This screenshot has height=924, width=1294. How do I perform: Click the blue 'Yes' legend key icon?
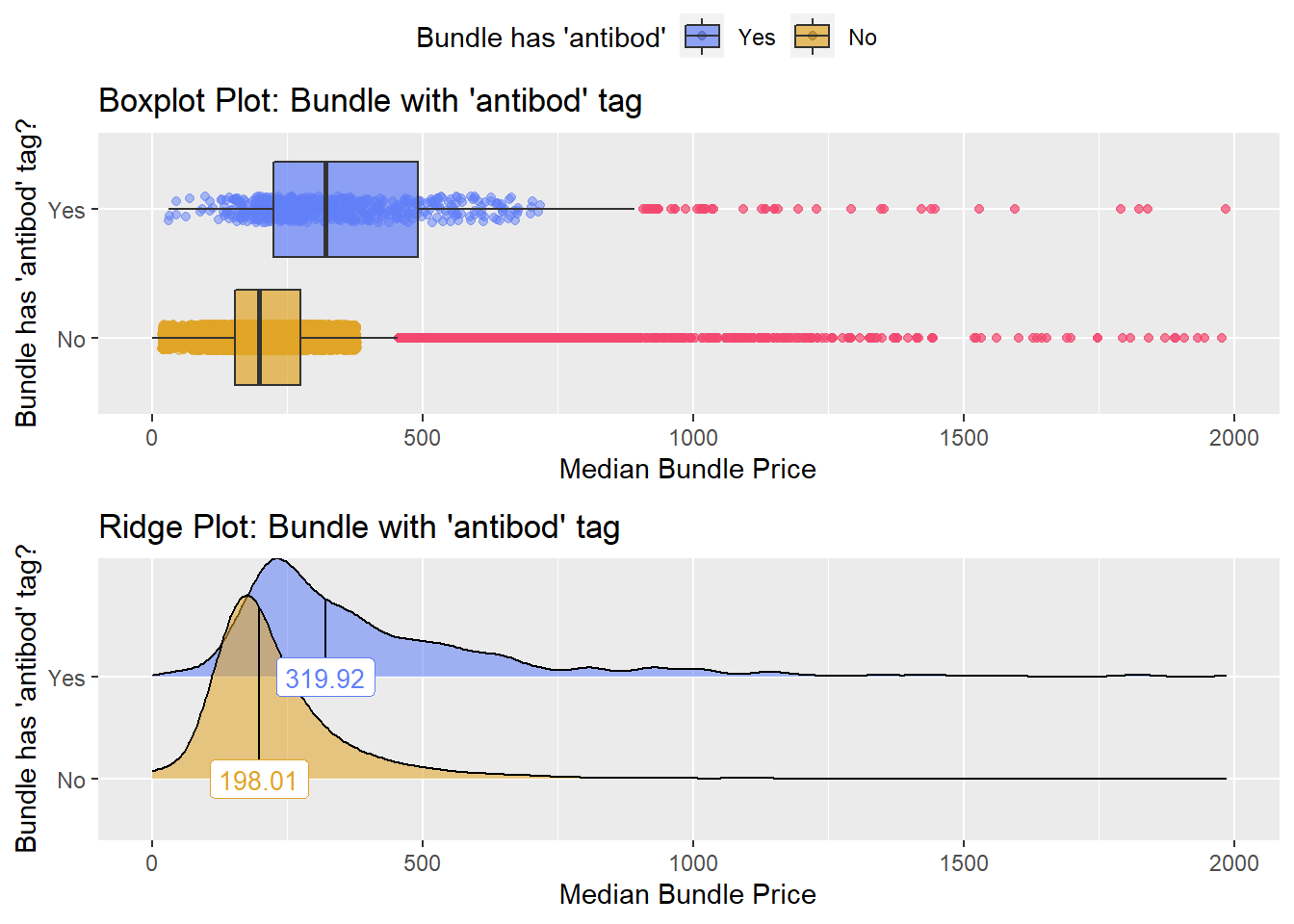[702, 37]
